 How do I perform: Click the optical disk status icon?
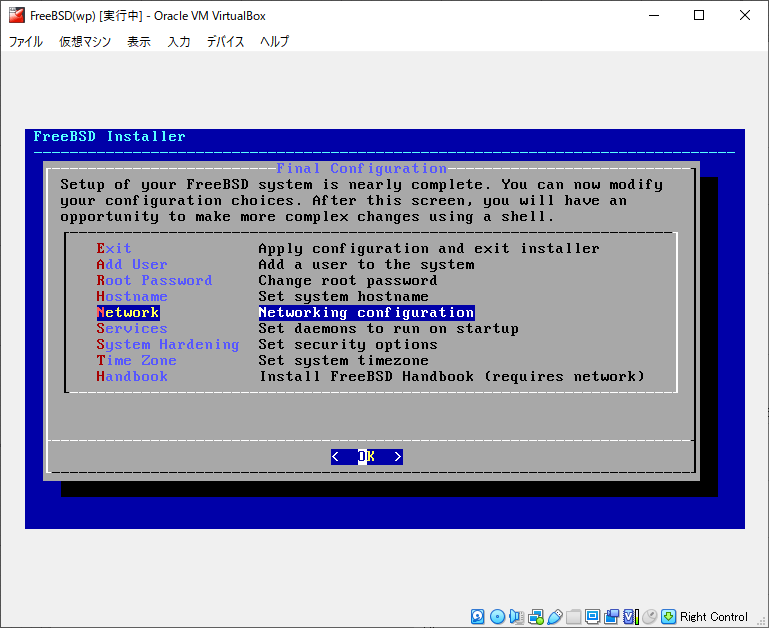click(x=497, y=617)
